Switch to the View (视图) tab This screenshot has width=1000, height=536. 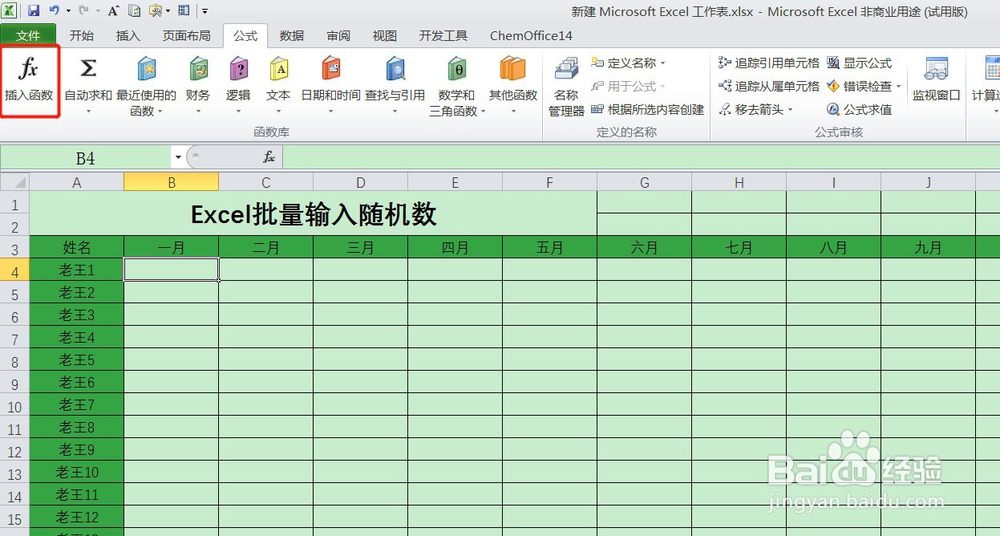(x=385, y=36)
